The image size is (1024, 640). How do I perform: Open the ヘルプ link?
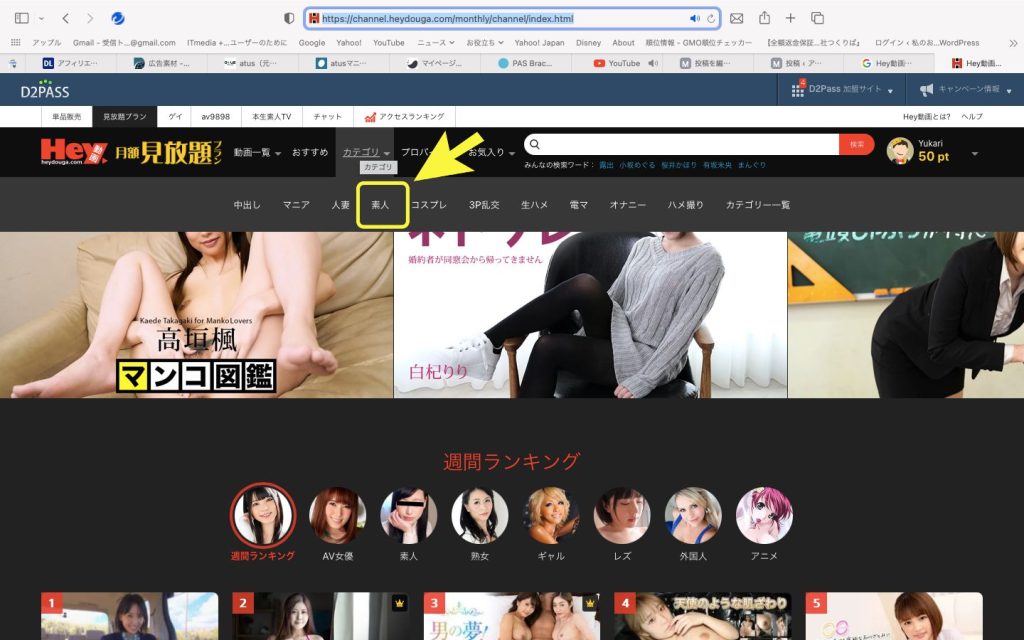[x=971, y=117]
